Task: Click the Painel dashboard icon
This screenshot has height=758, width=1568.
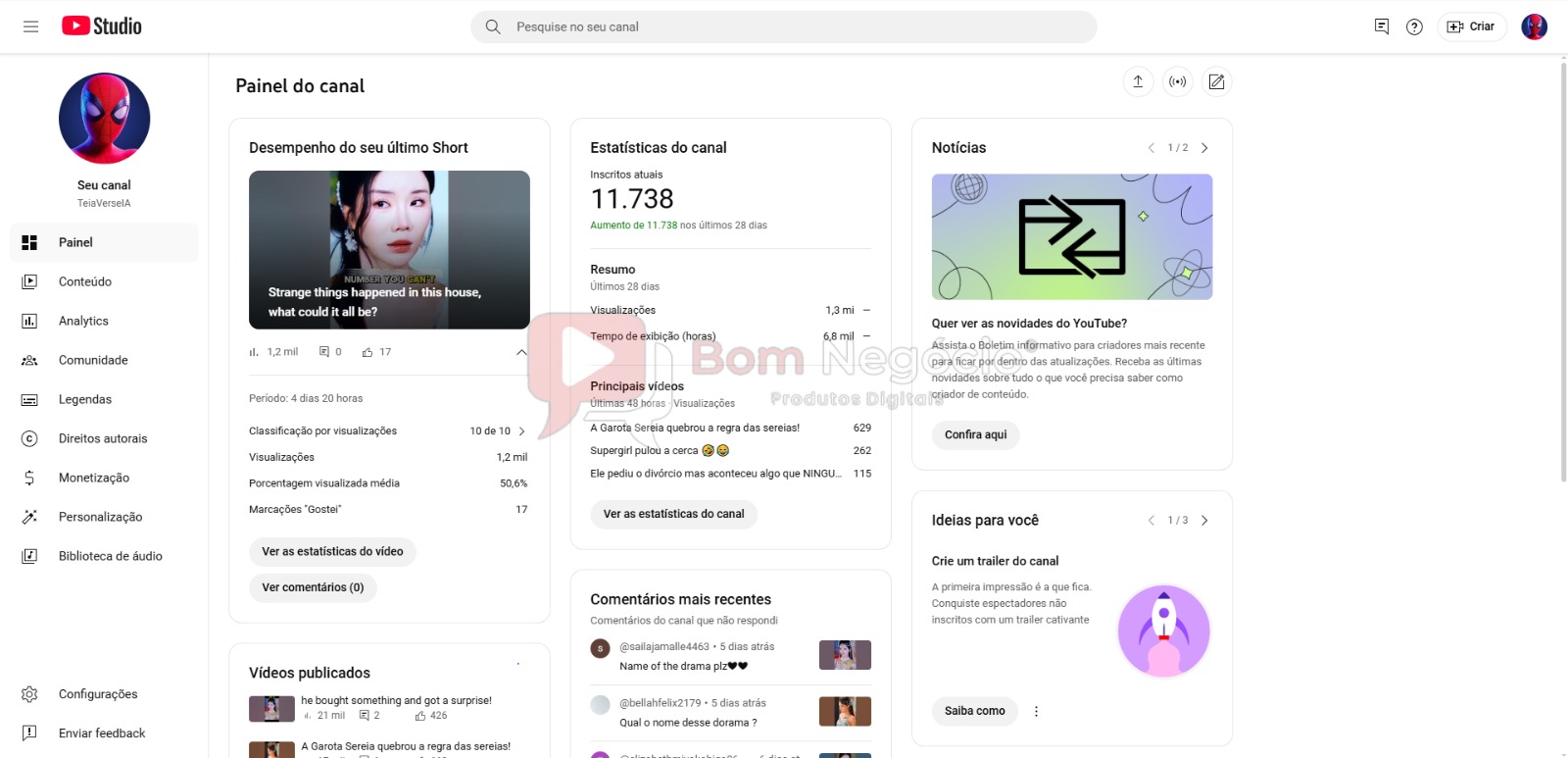Action: click(x=29, y=242)
